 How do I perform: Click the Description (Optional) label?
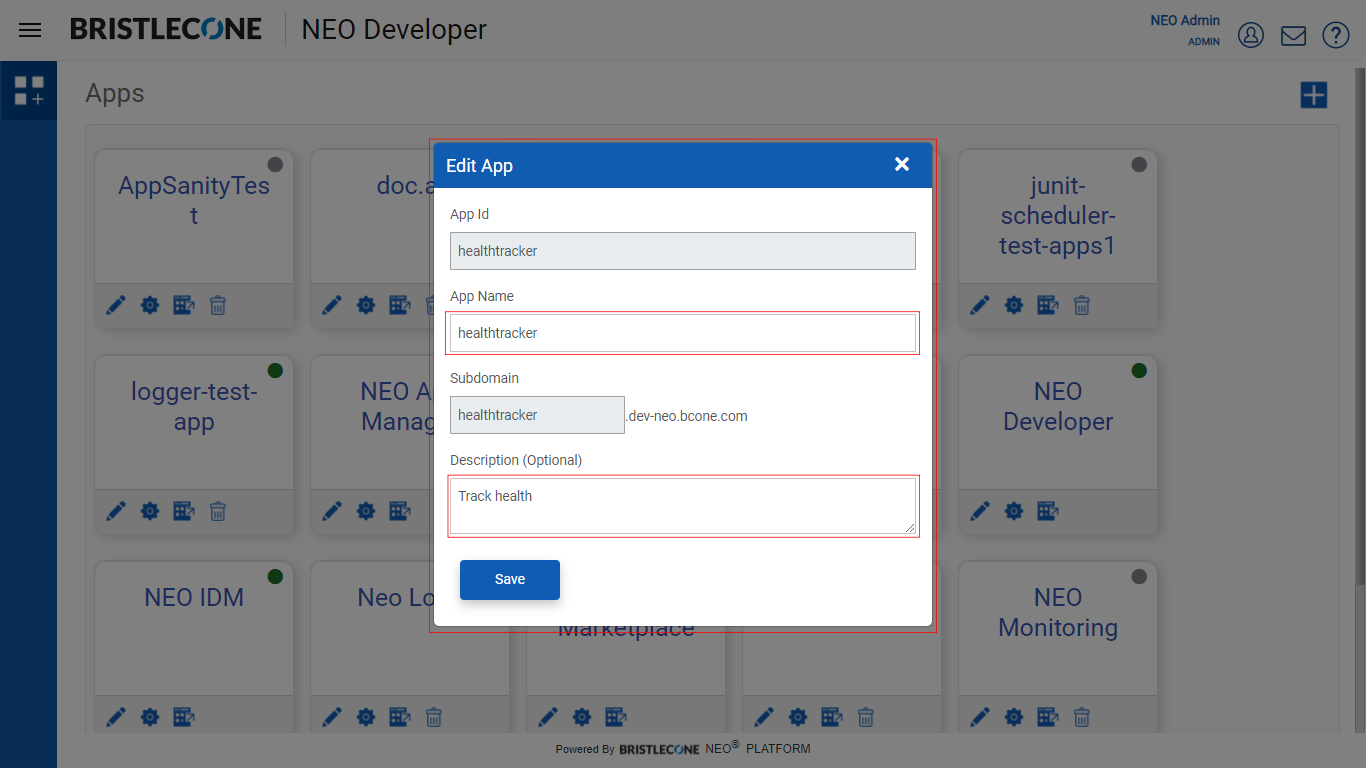516,460
